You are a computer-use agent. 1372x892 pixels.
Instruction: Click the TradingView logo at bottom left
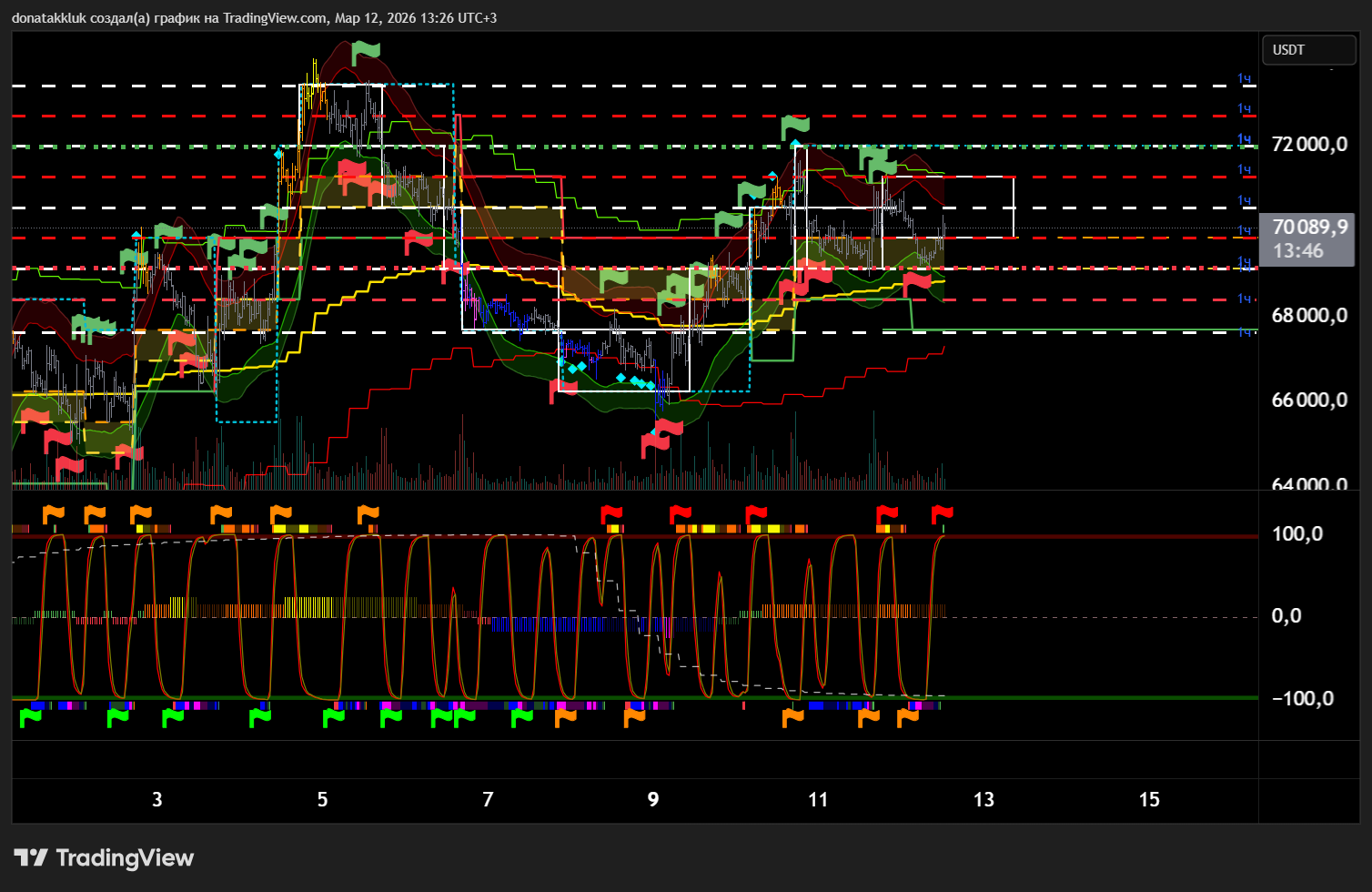click(104, 857)
